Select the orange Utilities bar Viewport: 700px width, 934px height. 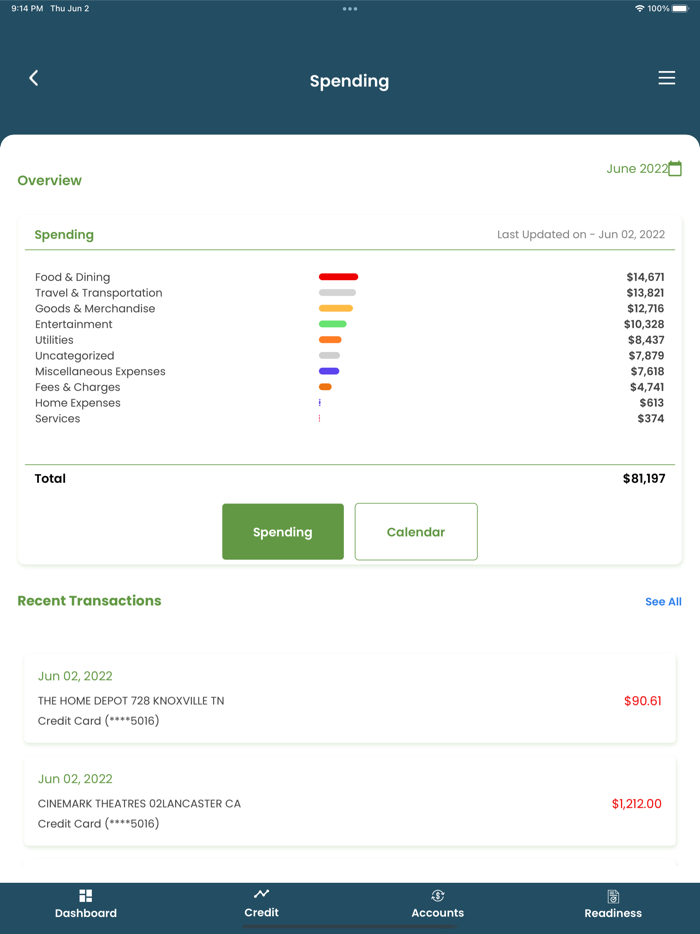330,340
